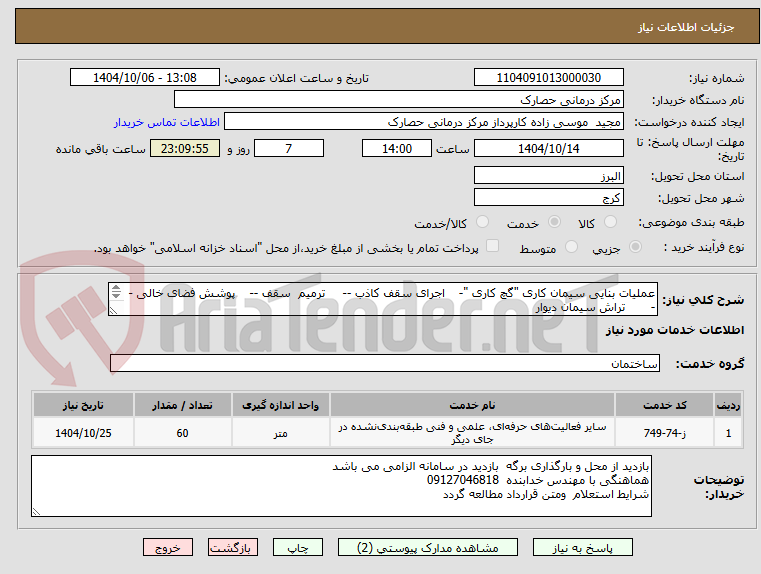Image resolution: width=761 pixels, height=574 pixels.
Task: Click the unit cell متر
Action: coord(281,433)
